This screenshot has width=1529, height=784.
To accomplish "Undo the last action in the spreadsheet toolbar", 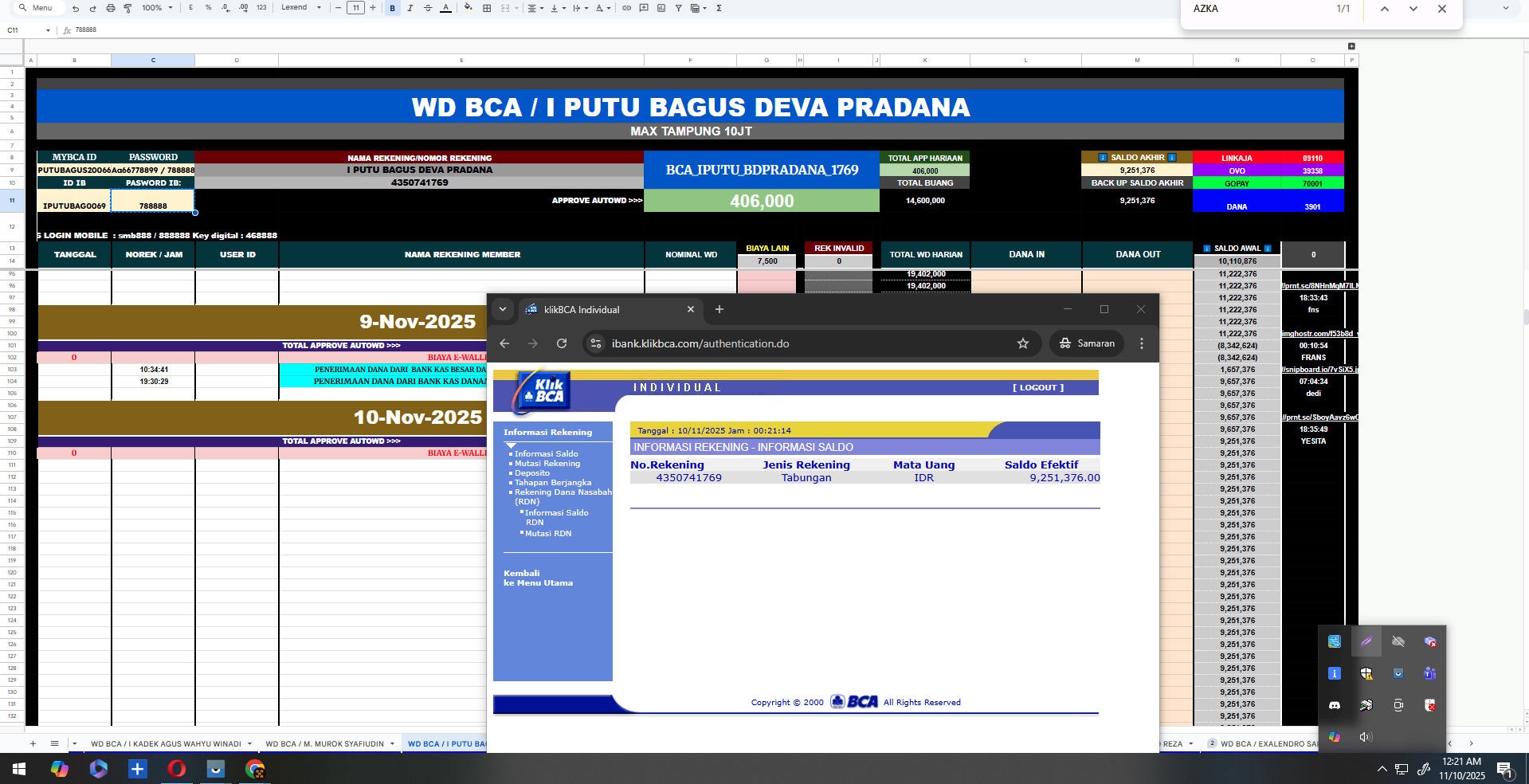I will [76, 8].
